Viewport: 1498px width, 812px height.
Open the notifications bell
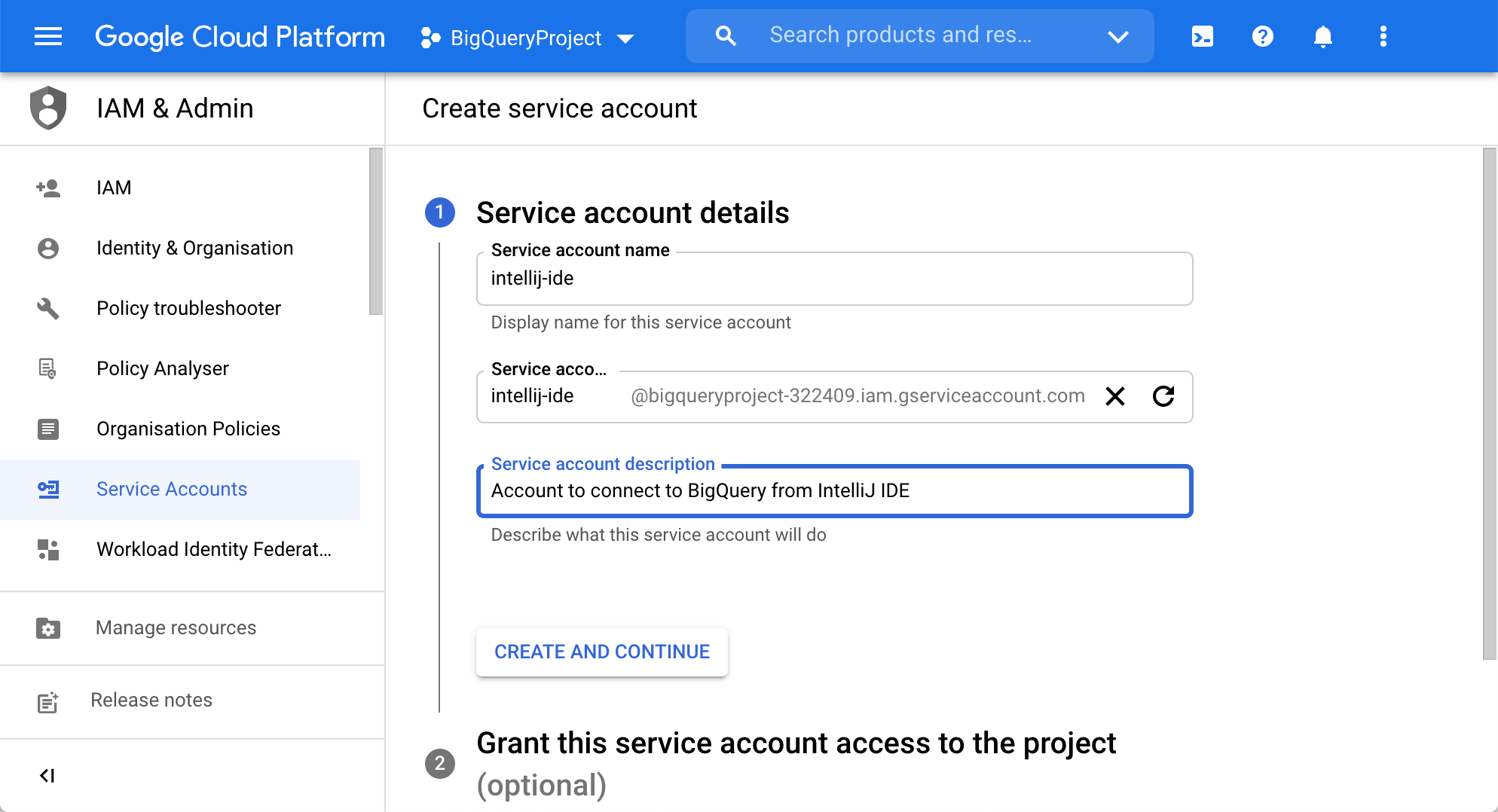click(x=1324, y=35)
